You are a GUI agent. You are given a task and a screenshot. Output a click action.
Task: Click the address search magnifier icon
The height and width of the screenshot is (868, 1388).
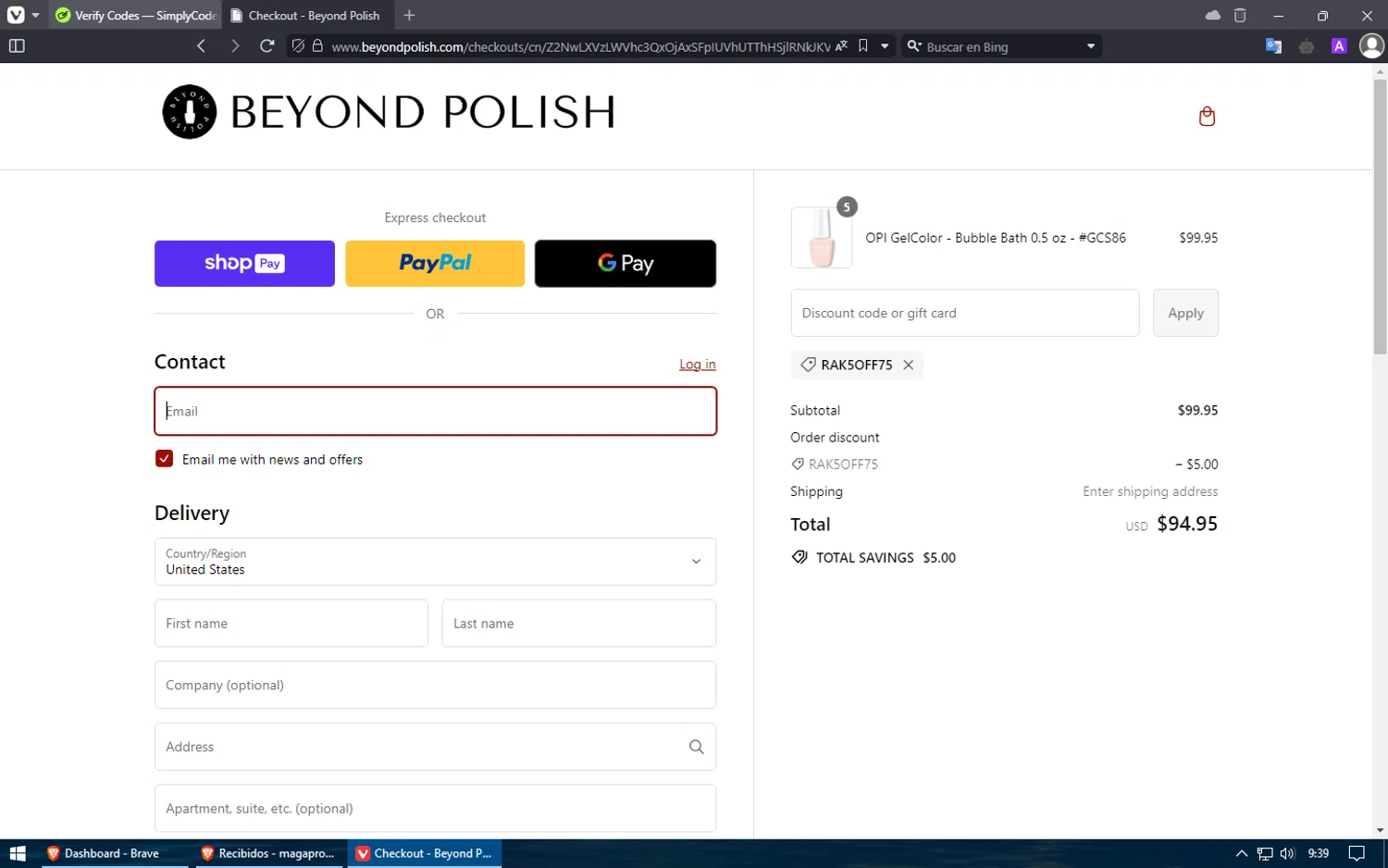tap(697, 747)
